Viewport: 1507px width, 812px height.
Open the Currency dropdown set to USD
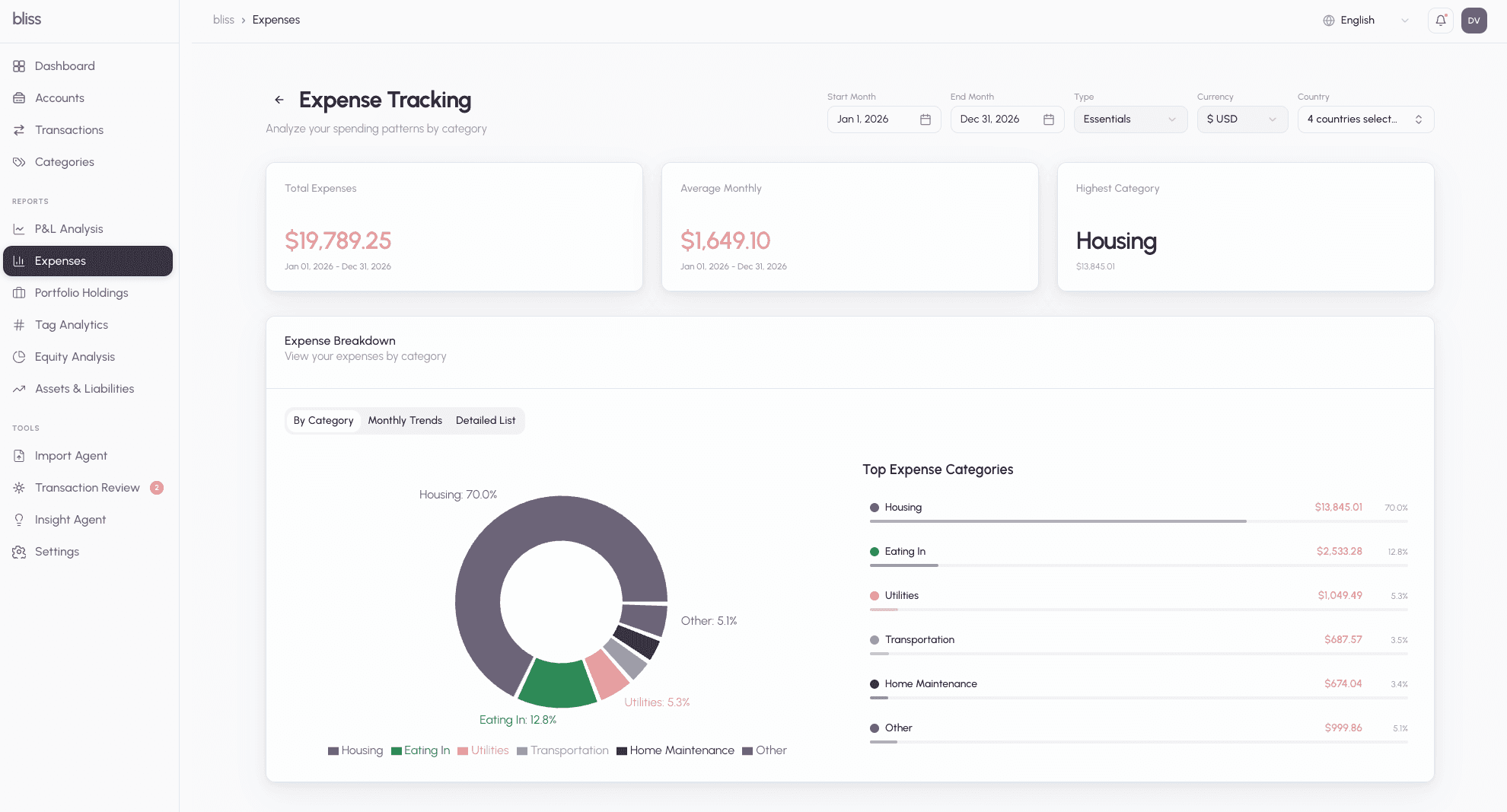pos(1242,119)
